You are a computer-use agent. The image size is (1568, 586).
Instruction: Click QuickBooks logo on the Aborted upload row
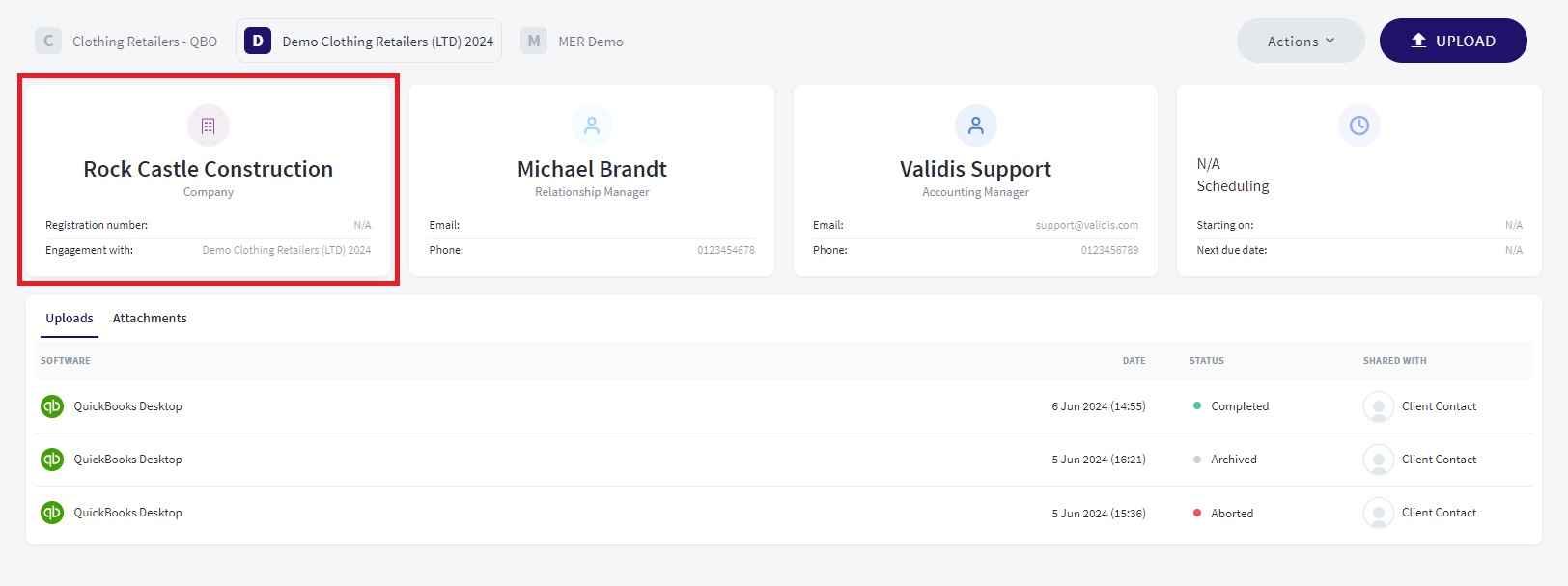(x=52, y=513)
